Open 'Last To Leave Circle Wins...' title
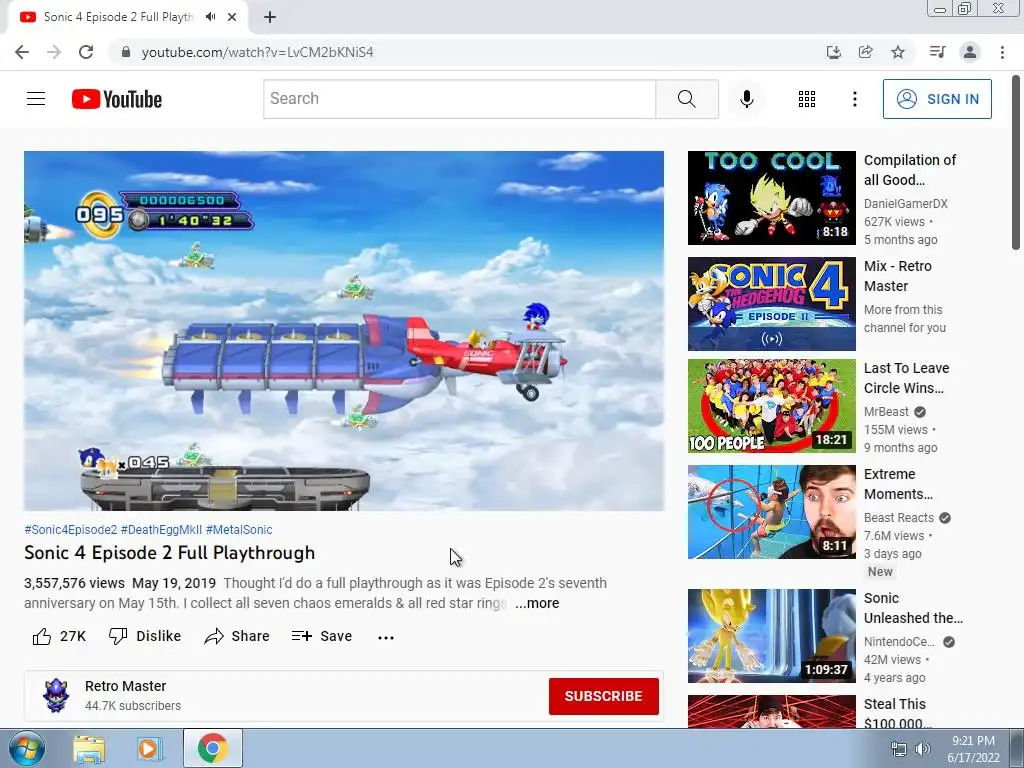 (x=906, y=378)
